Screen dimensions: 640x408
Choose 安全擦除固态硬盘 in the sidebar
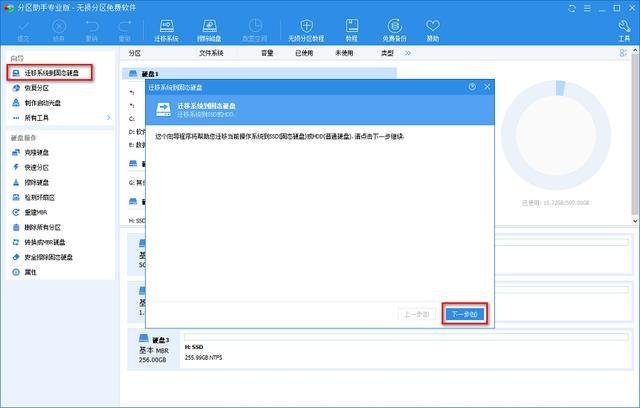(x=42, y=257)
